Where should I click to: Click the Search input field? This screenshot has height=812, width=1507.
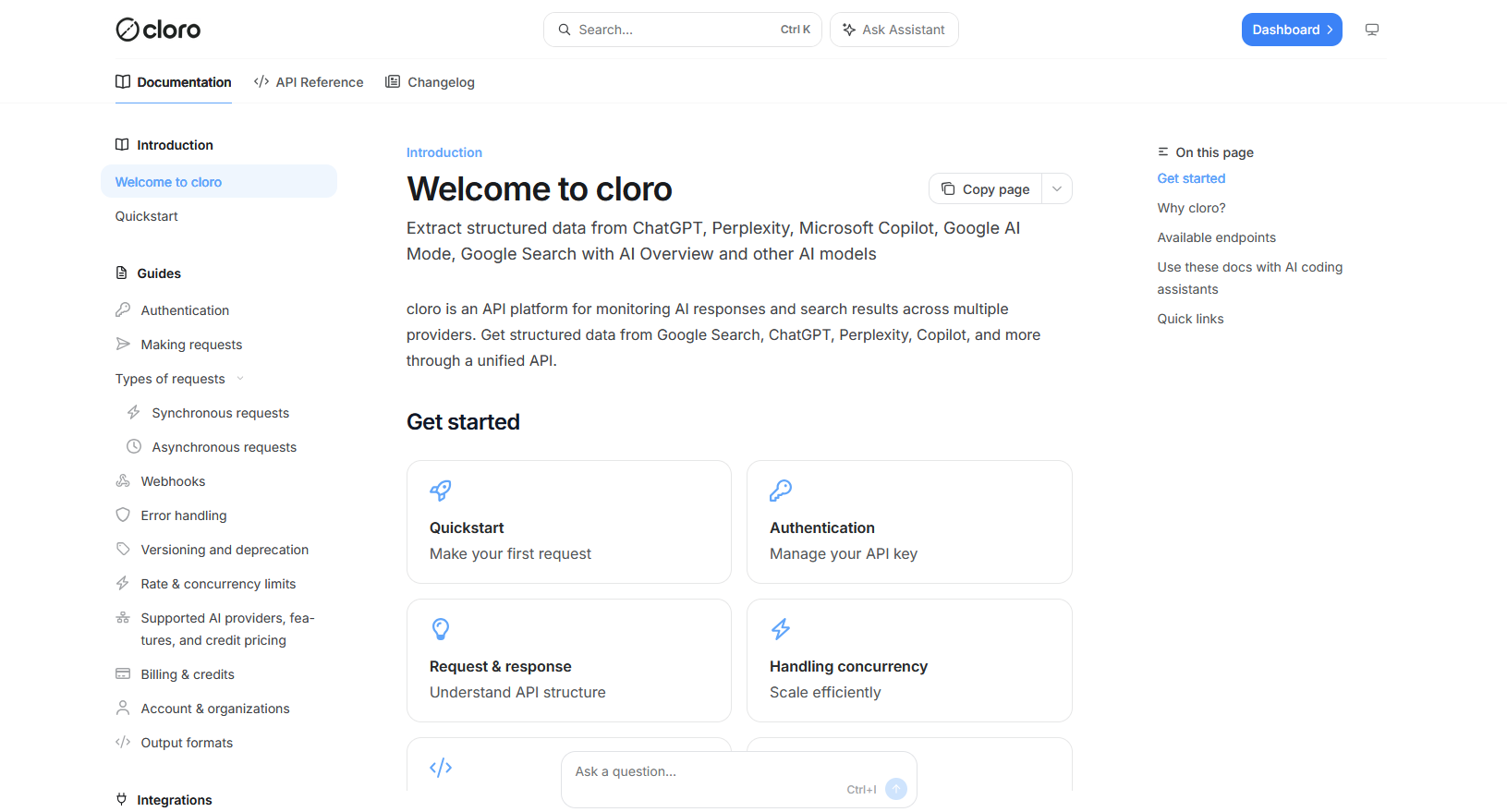pos(683,30)
